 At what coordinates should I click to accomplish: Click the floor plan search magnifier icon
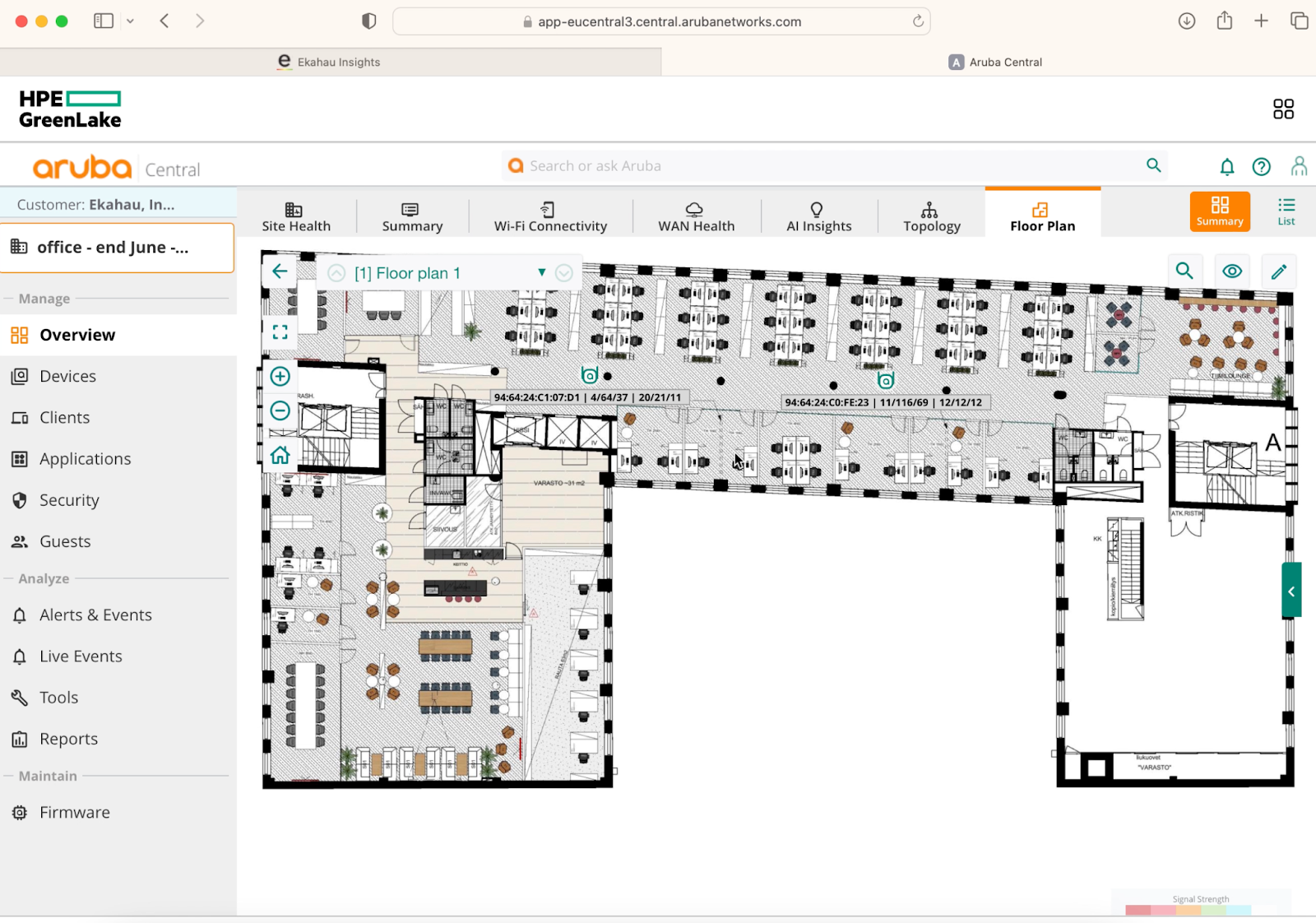click(1184, 271)
